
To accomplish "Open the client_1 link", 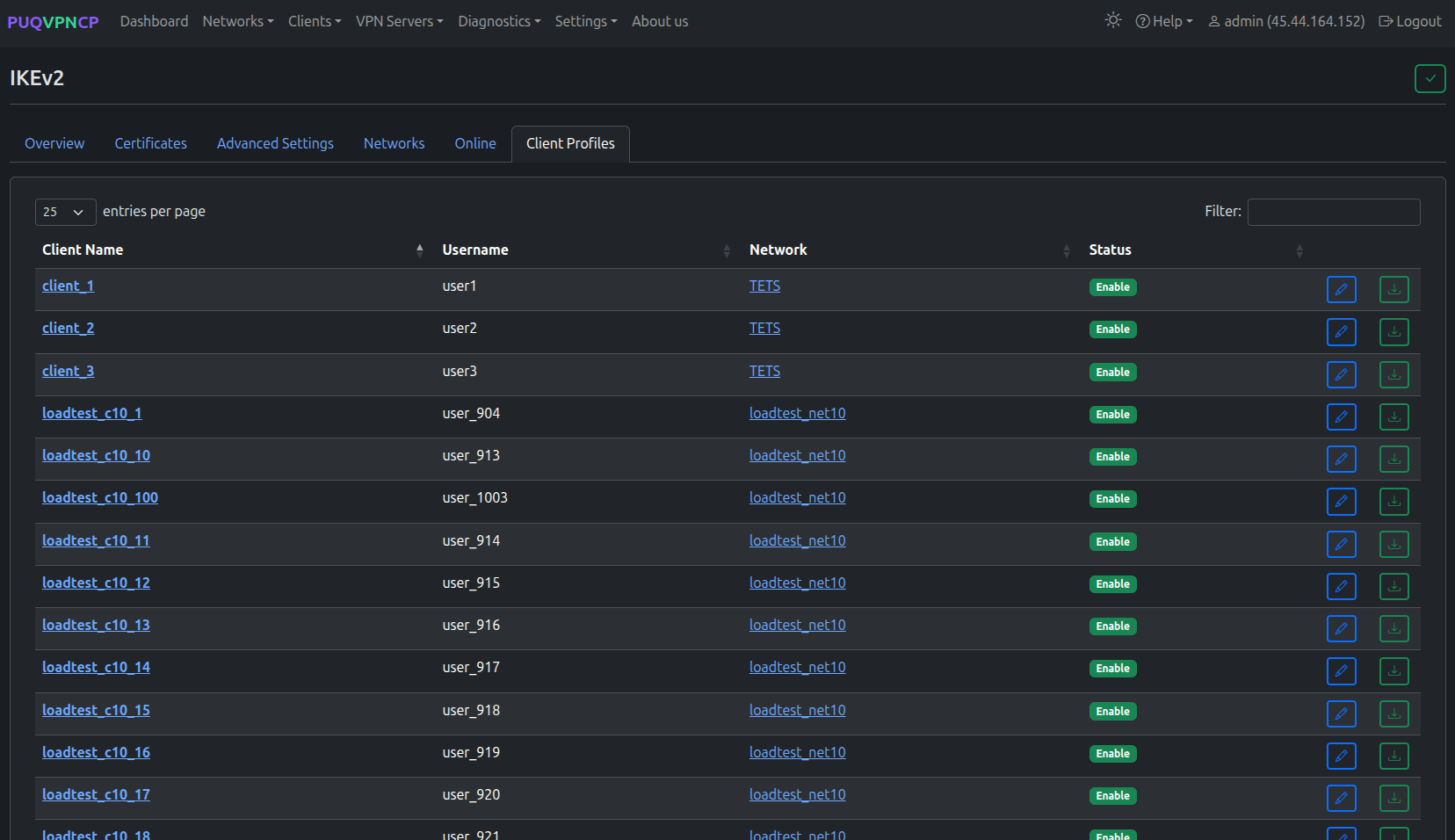I will click(x=68, y=286).
